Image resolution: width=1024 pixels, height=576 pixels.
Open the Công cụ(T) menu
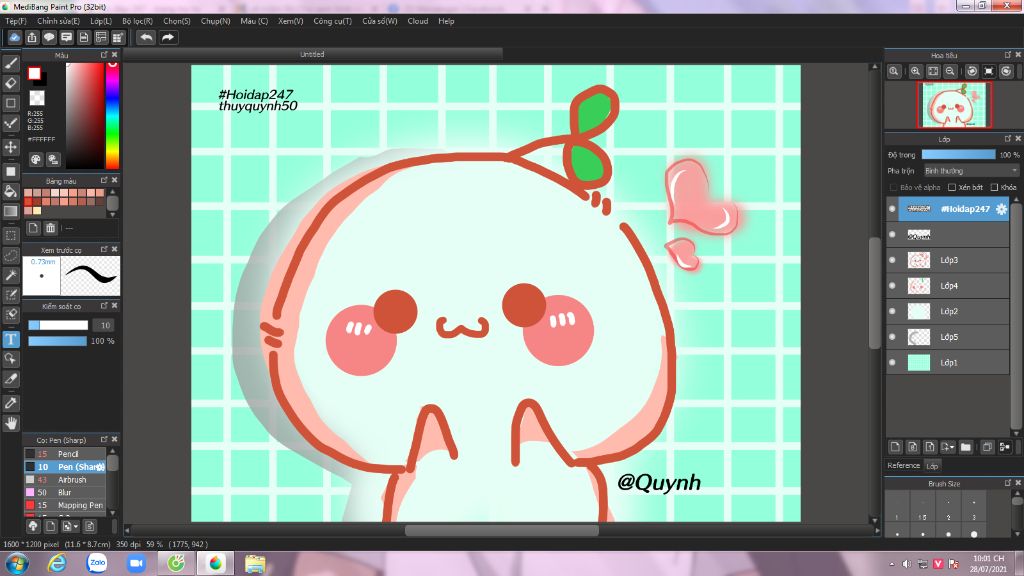tap(332, 21)
